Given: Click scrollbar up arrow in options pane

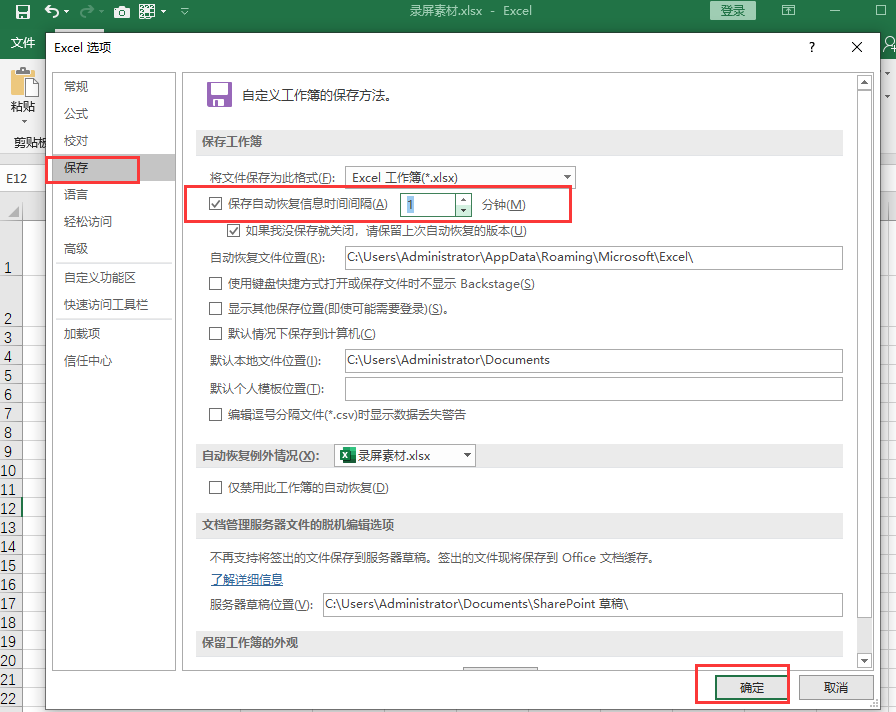Looking at the screenshot, I should click(x=865, y=82).
